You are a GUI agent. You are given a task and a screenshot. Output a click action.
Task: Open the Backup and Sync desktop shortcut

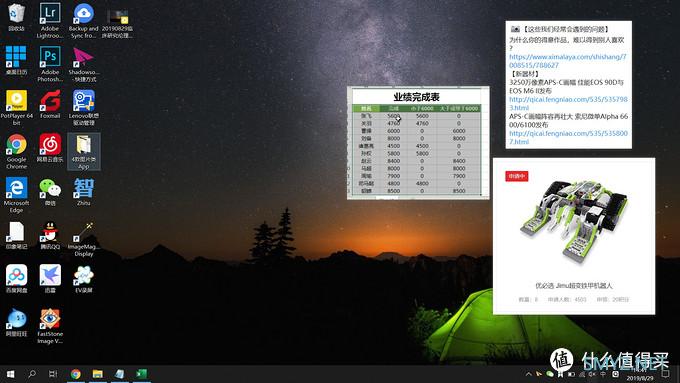[x=83, y=20]
